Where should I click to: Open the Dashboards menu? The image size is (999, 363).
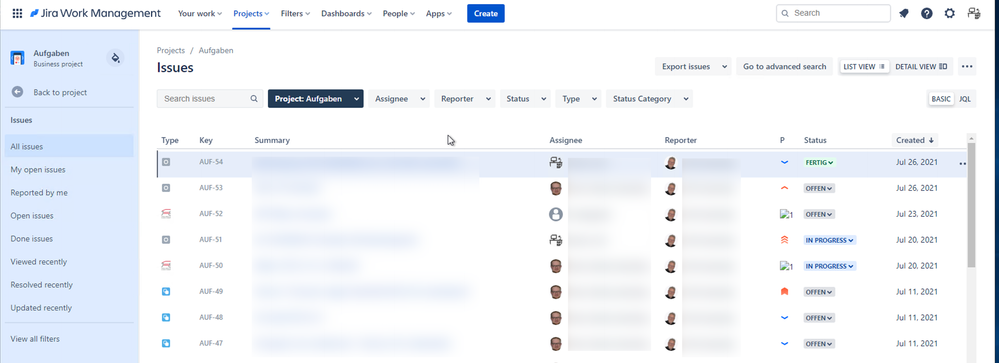(x=347, y=13)
